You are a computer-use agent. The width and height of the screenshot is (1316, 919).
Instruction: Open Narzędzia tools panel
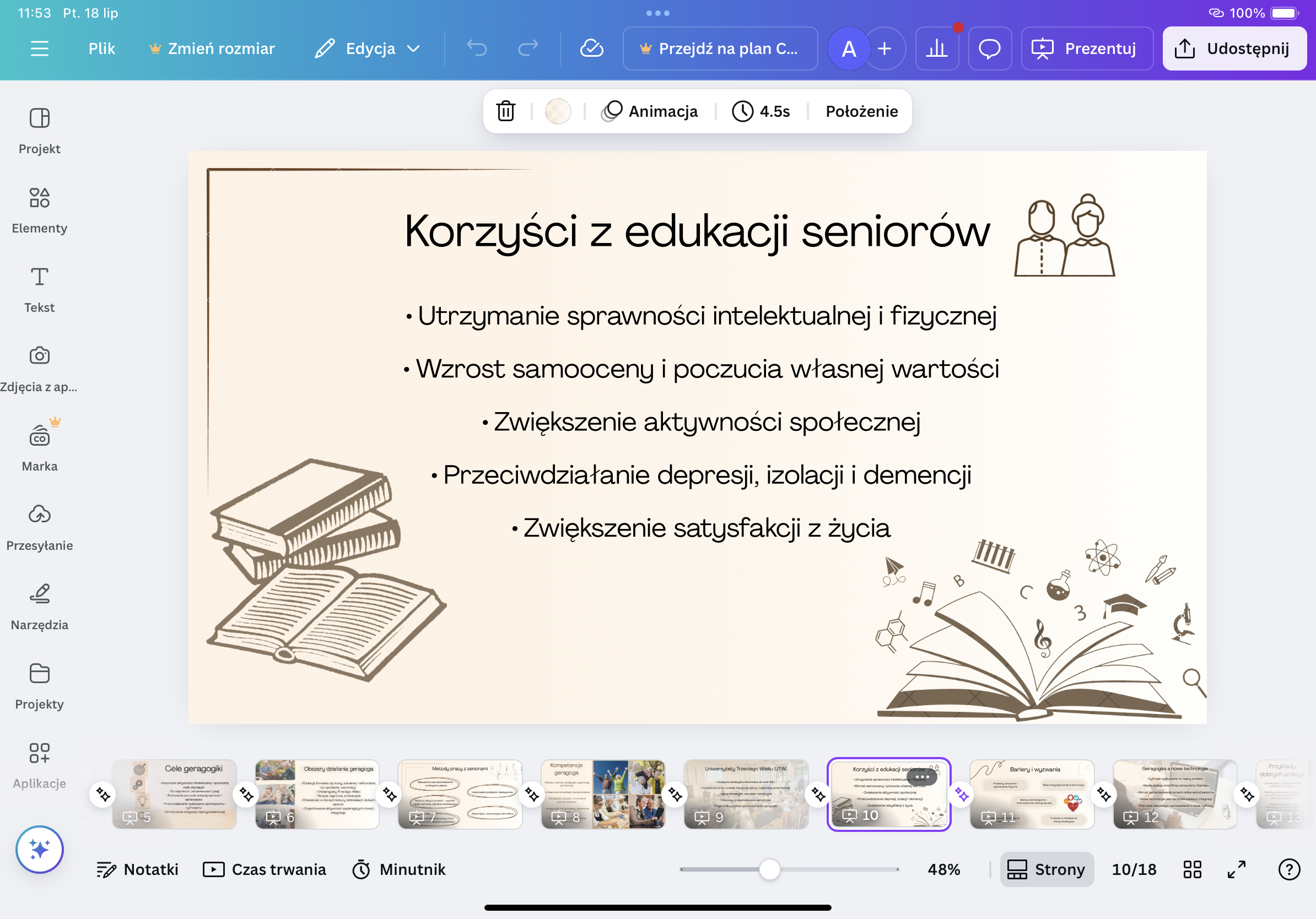[39, 607]
